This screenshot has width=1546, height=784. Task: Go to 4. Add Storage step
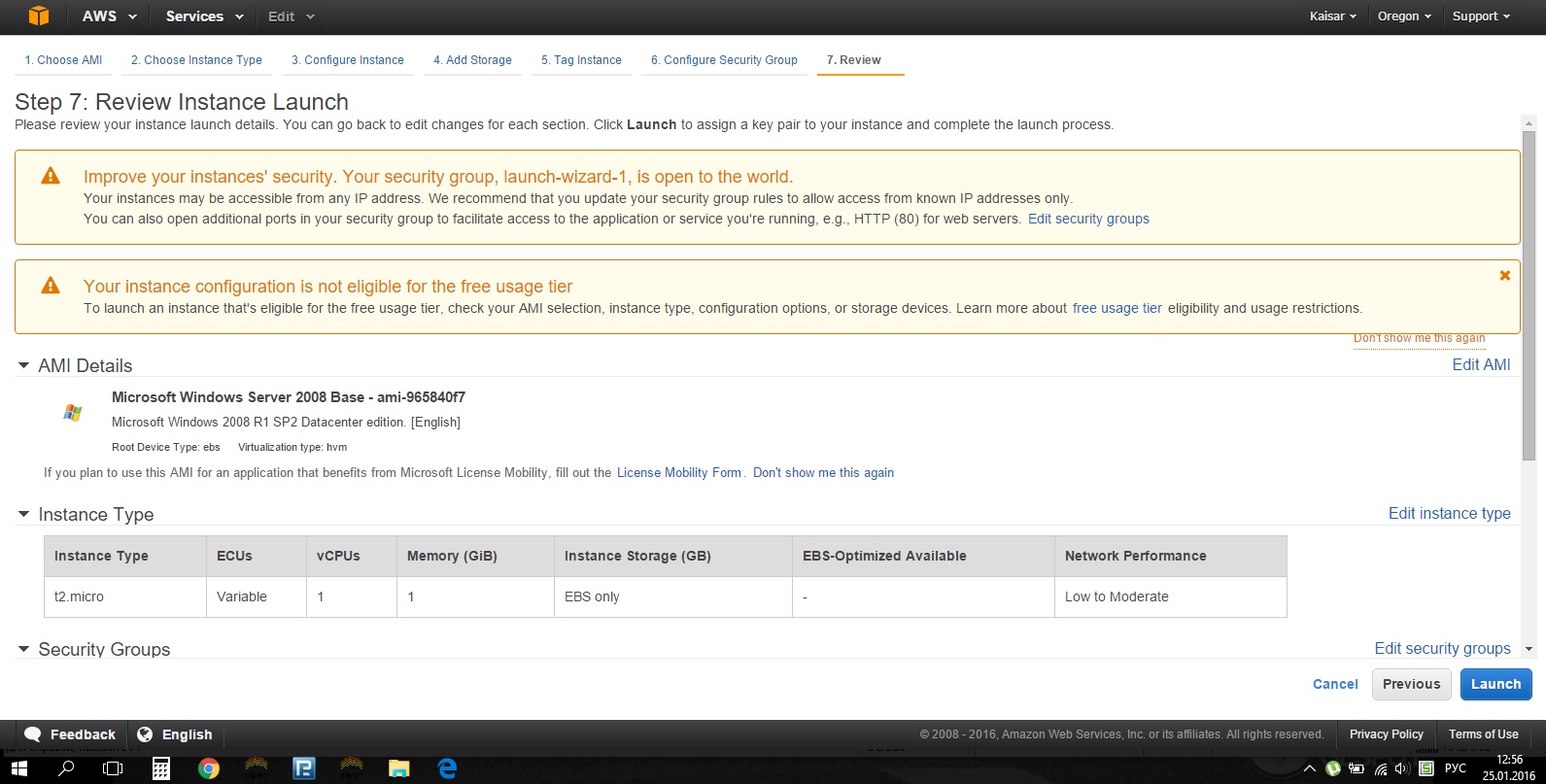472,60
